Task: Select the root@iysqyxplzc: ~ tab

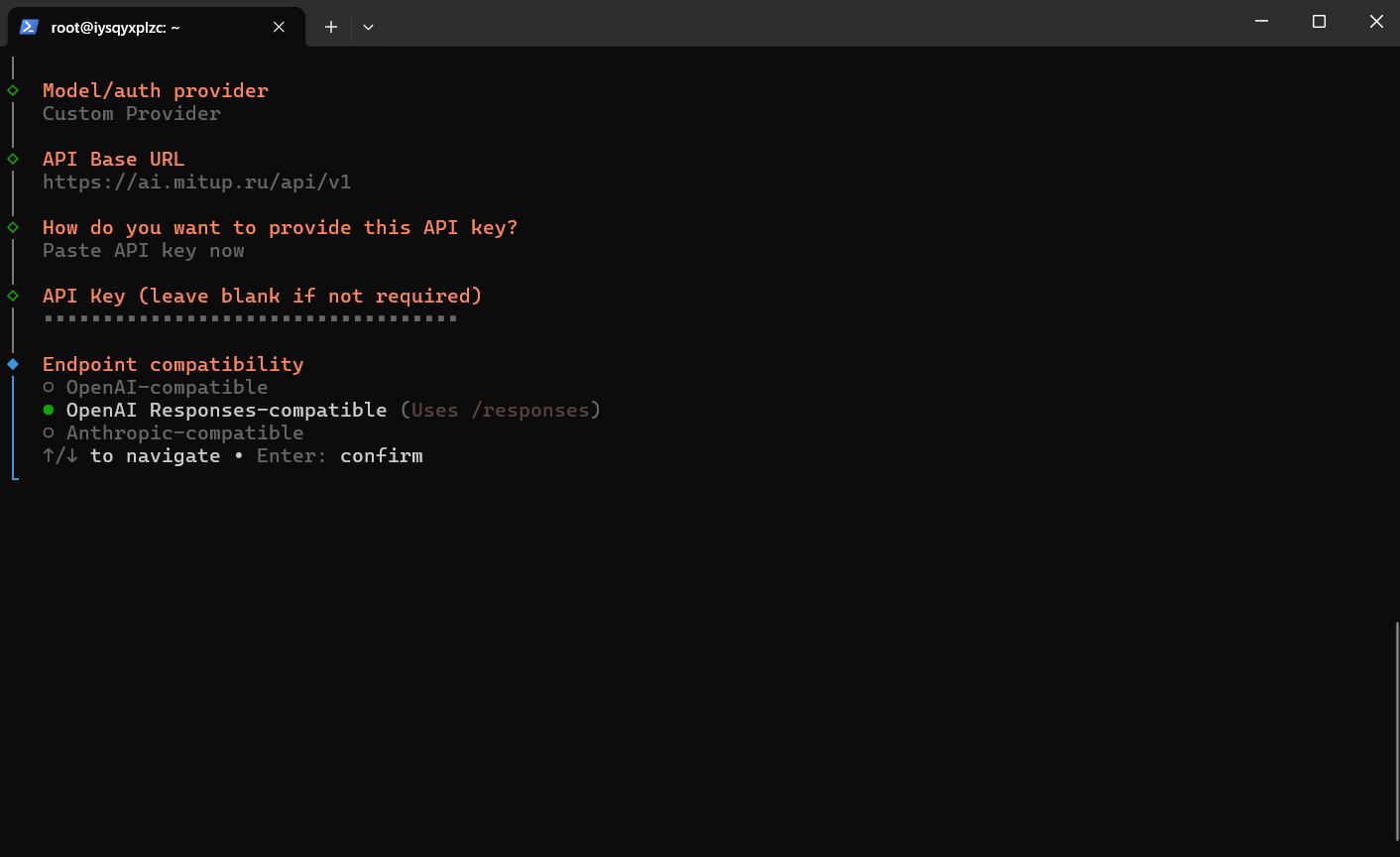Action: pyautogui.click(x=157, y=27)
